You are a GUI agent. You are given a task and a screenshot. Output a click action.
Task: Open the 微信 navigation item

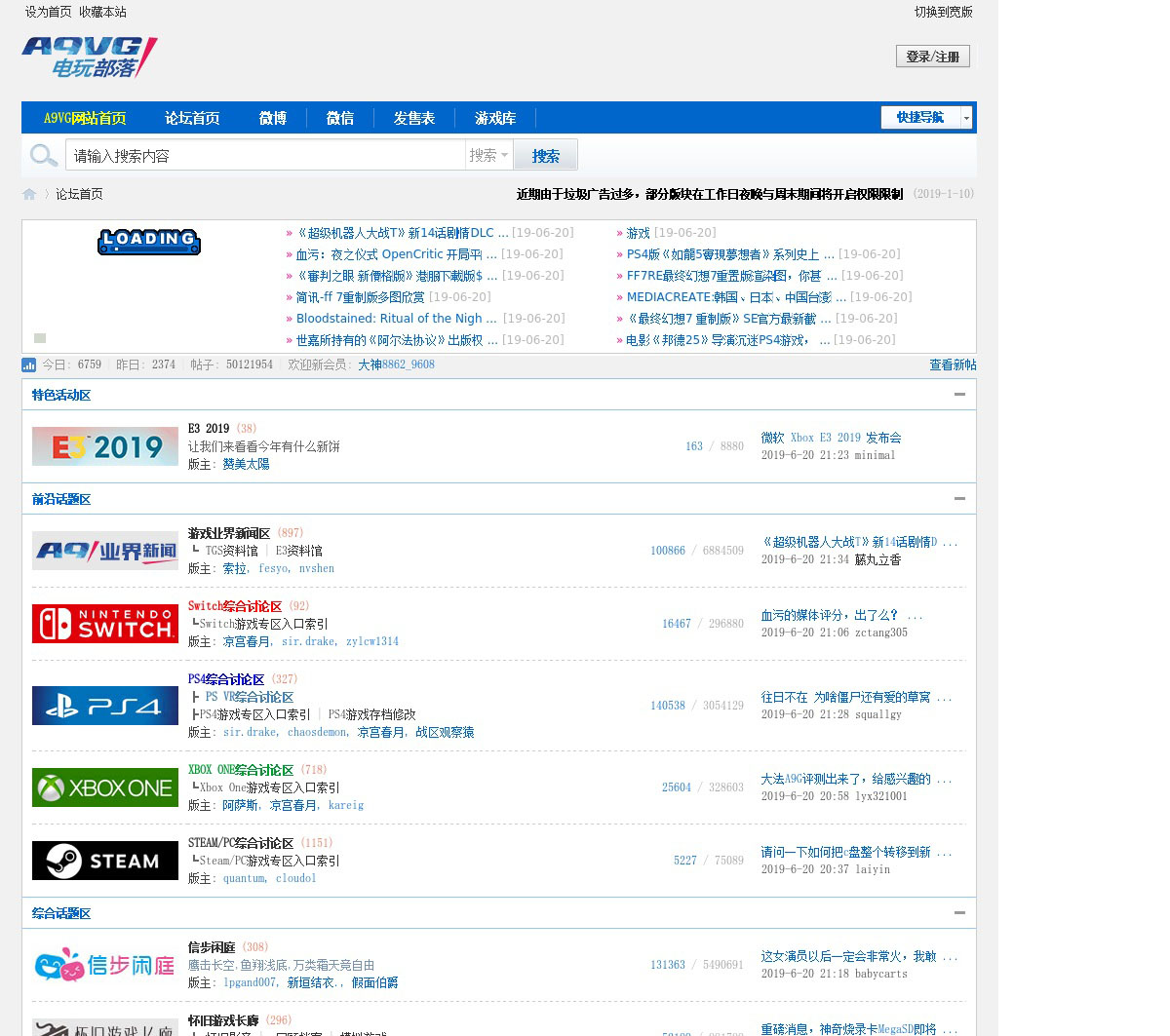(x=340, y=118)
